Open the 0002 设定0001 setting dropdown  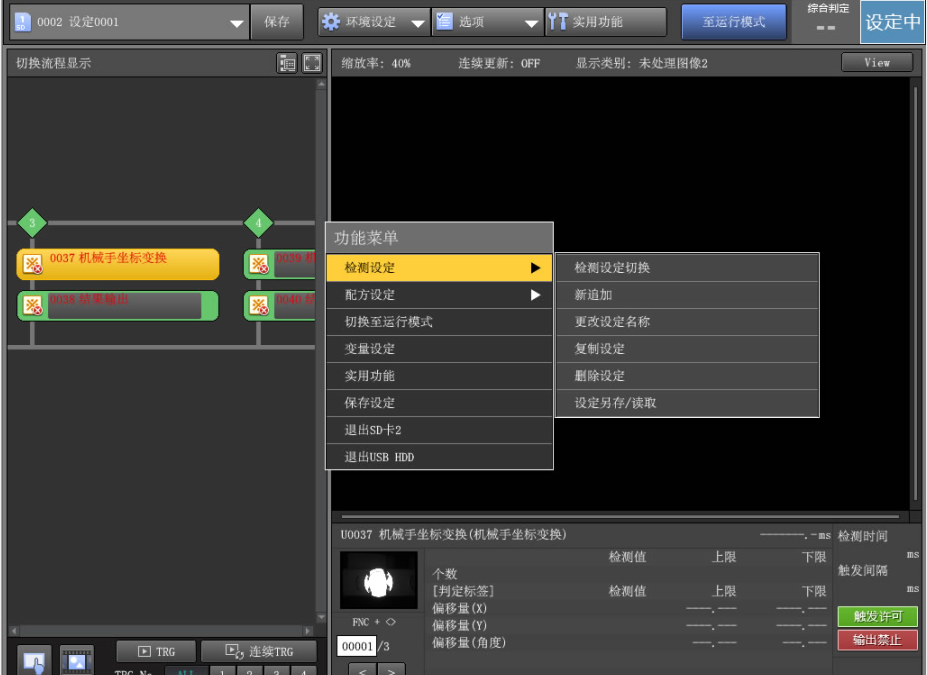[129, 22]
